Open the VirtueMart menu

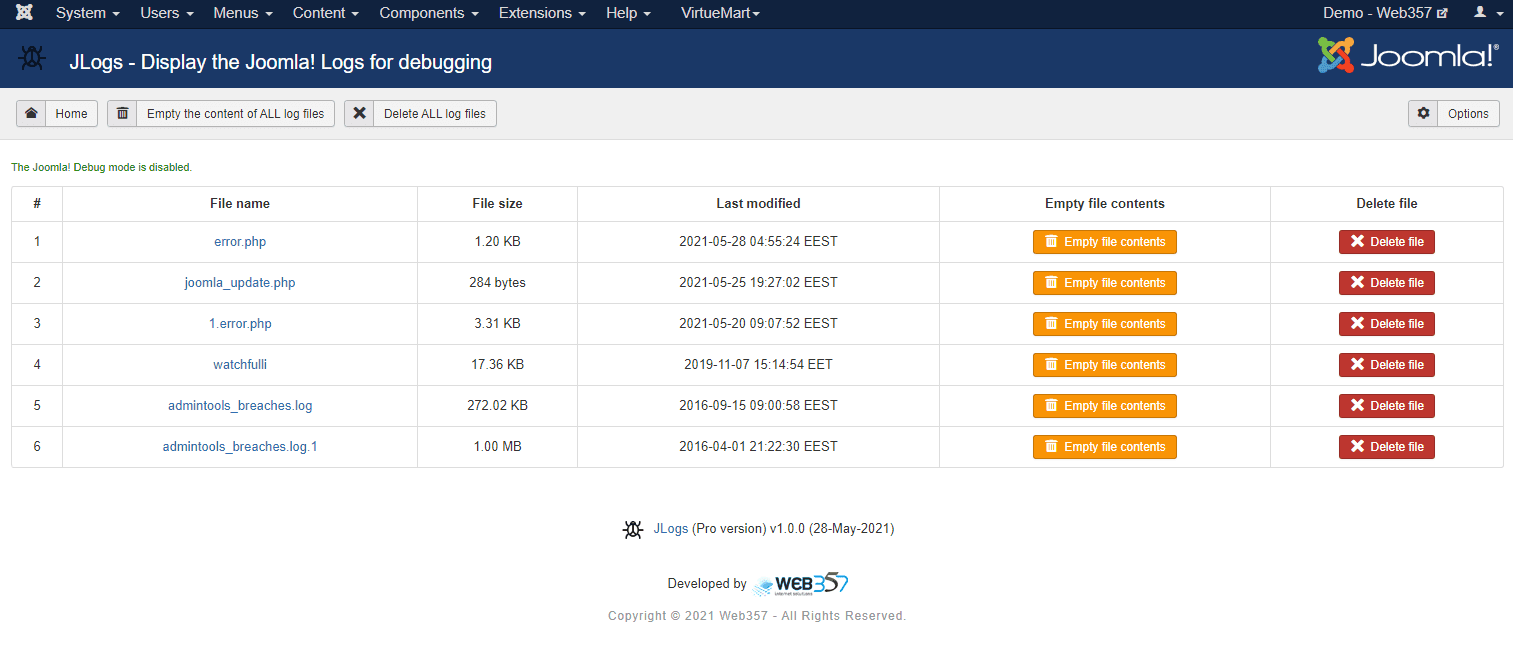coord(720,13)
